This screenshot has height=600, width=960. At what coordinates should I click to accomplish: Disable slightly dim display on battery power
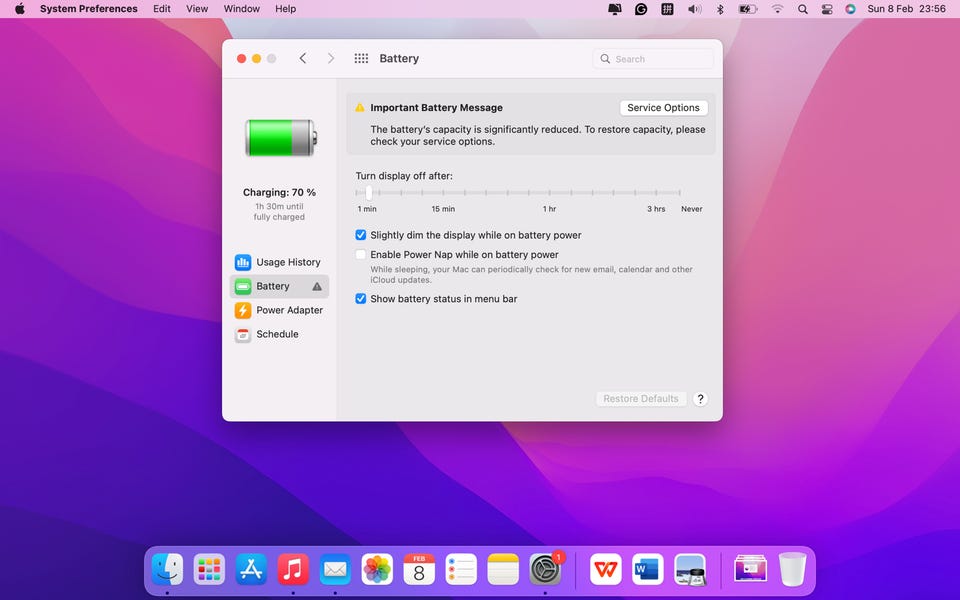coord(361,235)
